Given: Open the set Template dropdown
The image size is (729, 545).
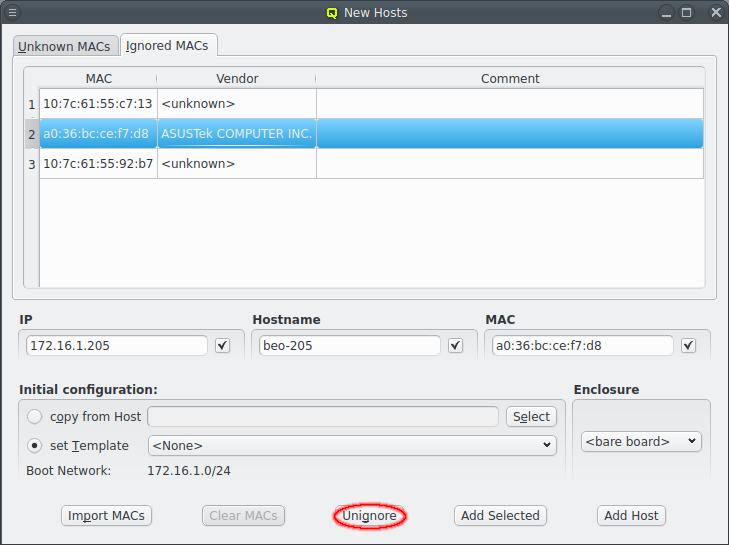Looking at the screenshot, I should pyautogui.click(x=352, y=446).
